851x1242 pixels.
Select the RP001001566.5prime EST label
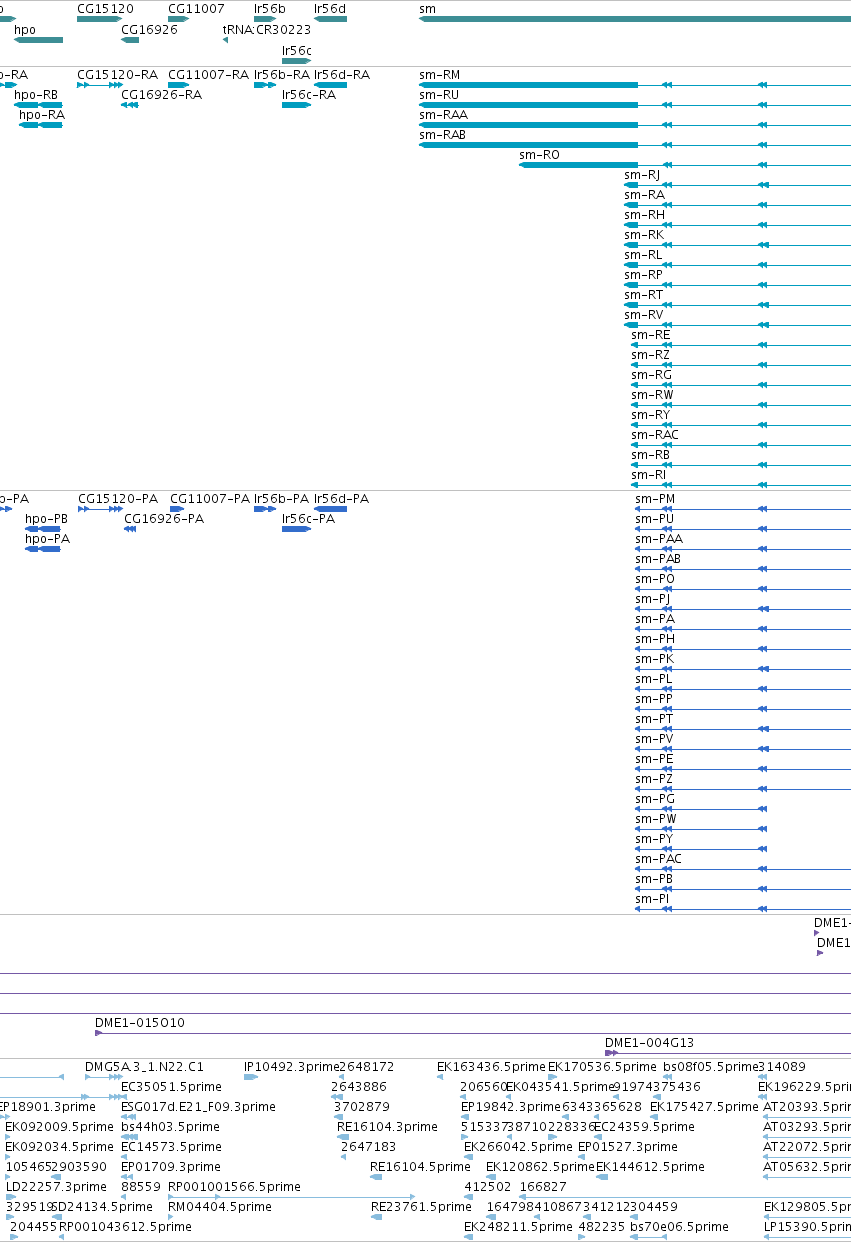pyautogui.click(x=234, y=1187)
